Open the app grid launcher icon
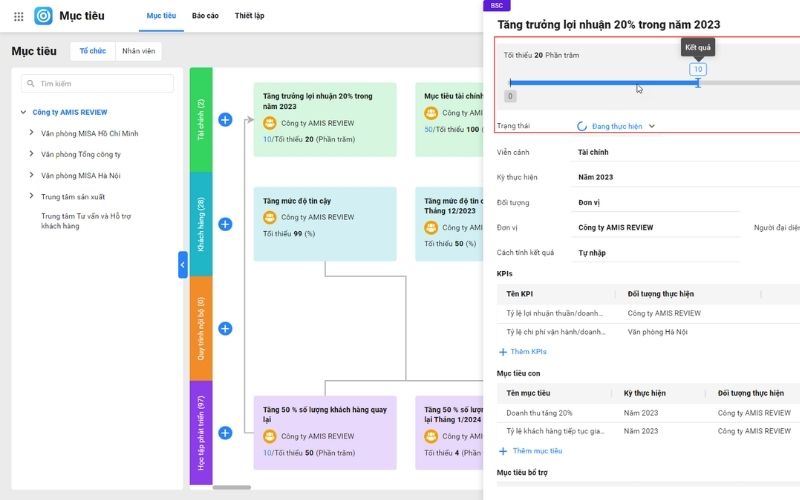The image size is (800, 500). pyautogui.click(x=18, y=16)
